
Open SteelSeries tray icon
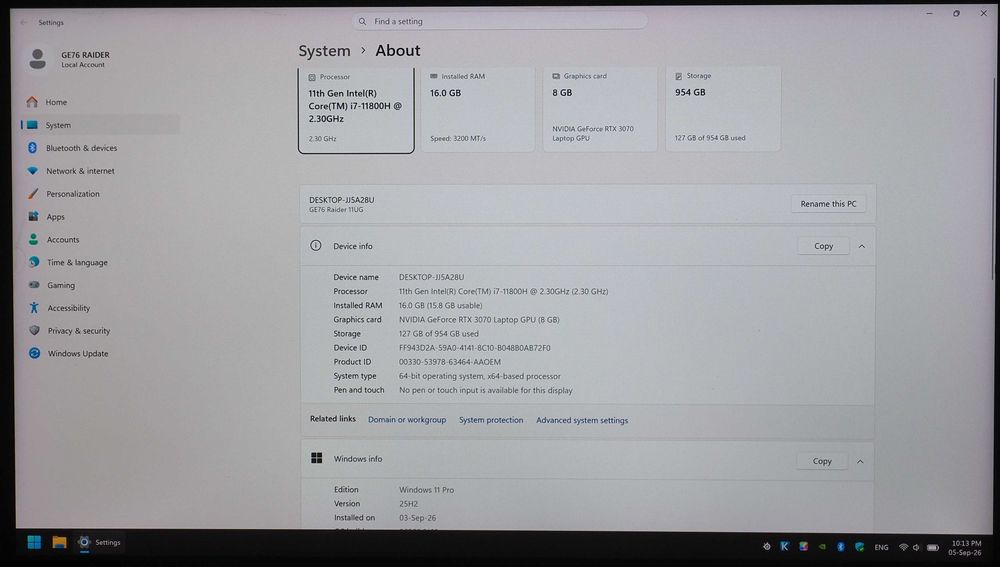pyautogui.click(x=767, y=547)
